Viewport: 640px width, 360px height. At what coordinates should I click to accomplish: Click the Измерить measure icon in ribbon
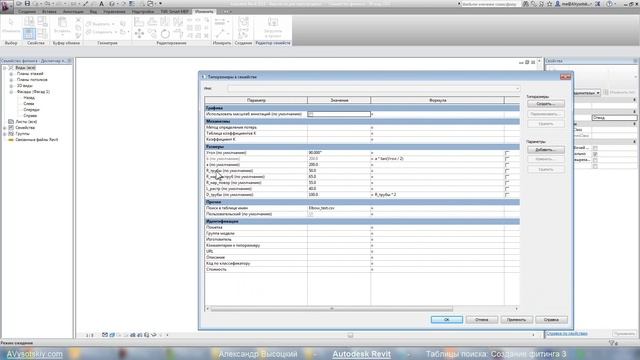coord(220,22)
